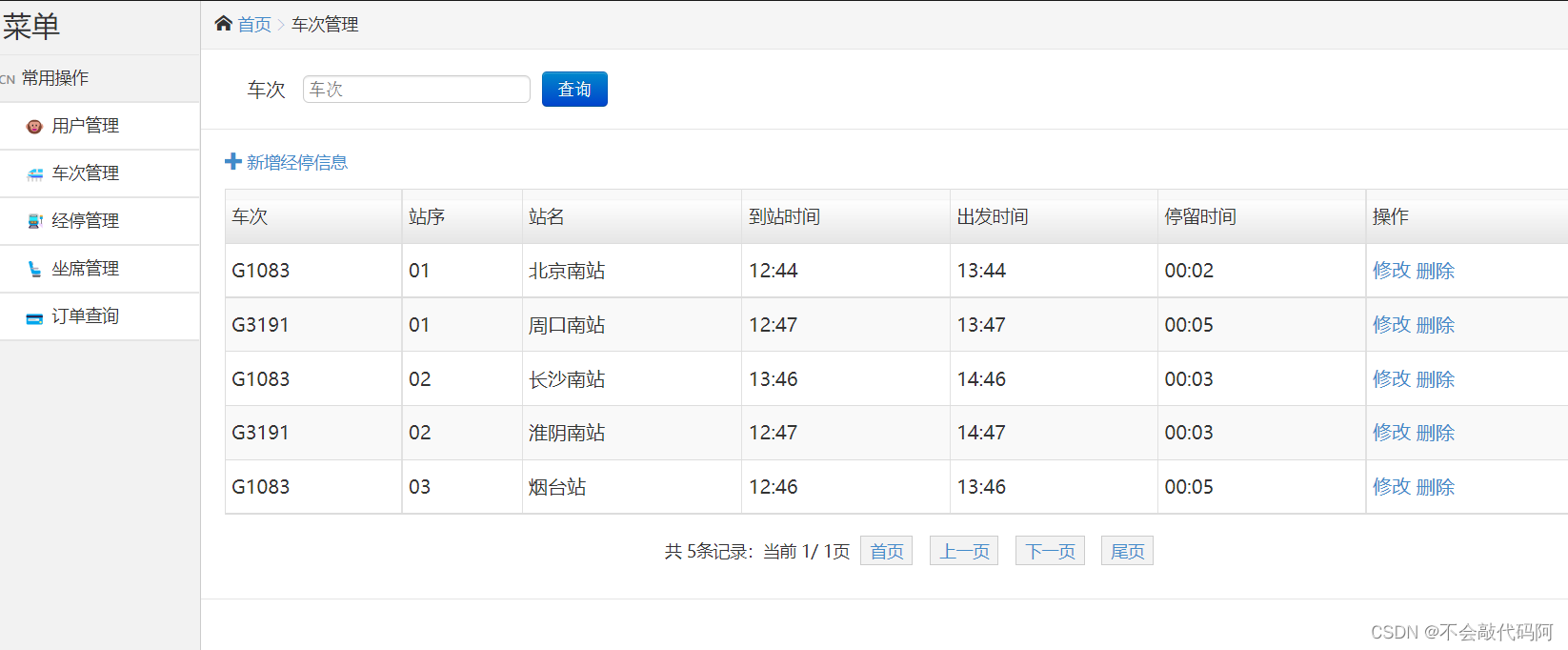Click arrival time 12:44 cell
The image size is (1568, 650).
846,271
